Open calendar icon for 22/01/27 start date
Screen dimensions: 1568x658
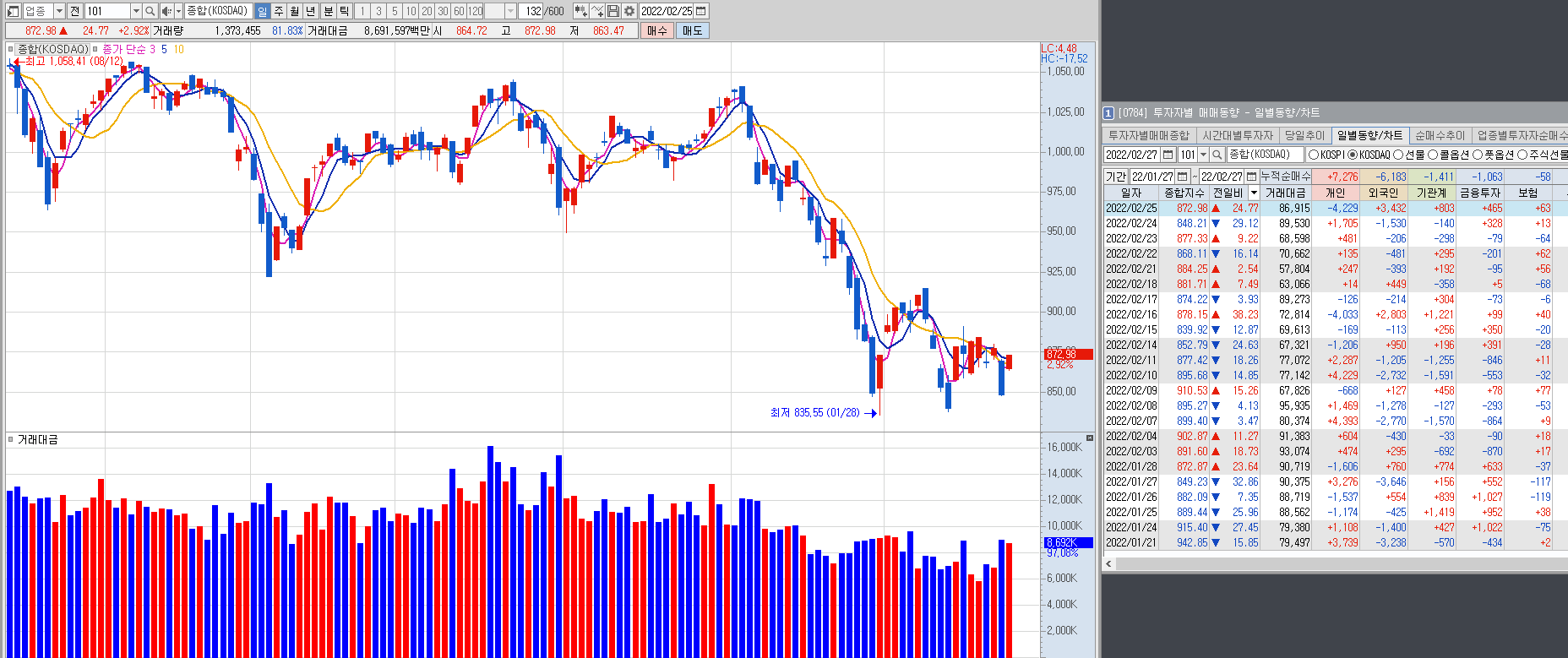(1183, 177)
